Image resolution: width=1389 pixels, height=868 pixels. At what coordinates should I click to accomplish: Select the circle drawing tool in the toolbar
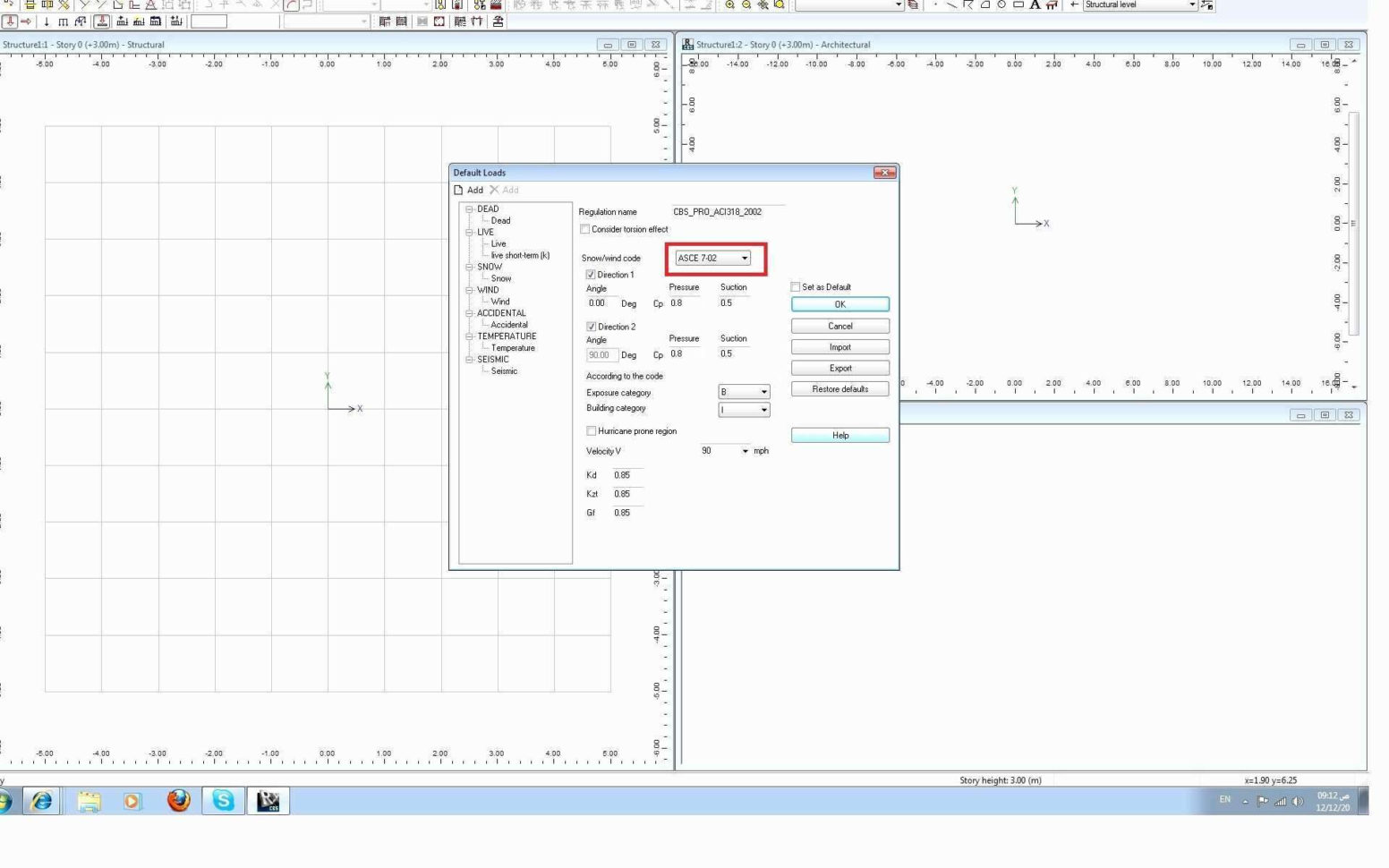click(x=1002, y=5)
